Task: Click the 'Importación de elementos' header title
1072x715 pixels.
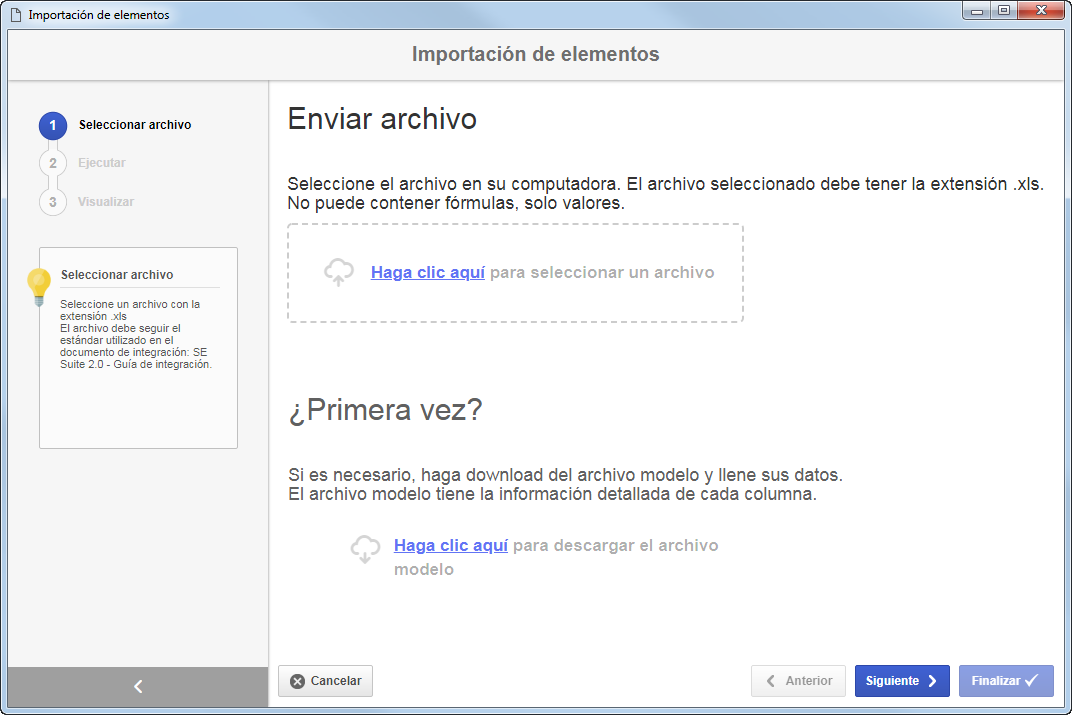Action: click(x=535, y=54)
